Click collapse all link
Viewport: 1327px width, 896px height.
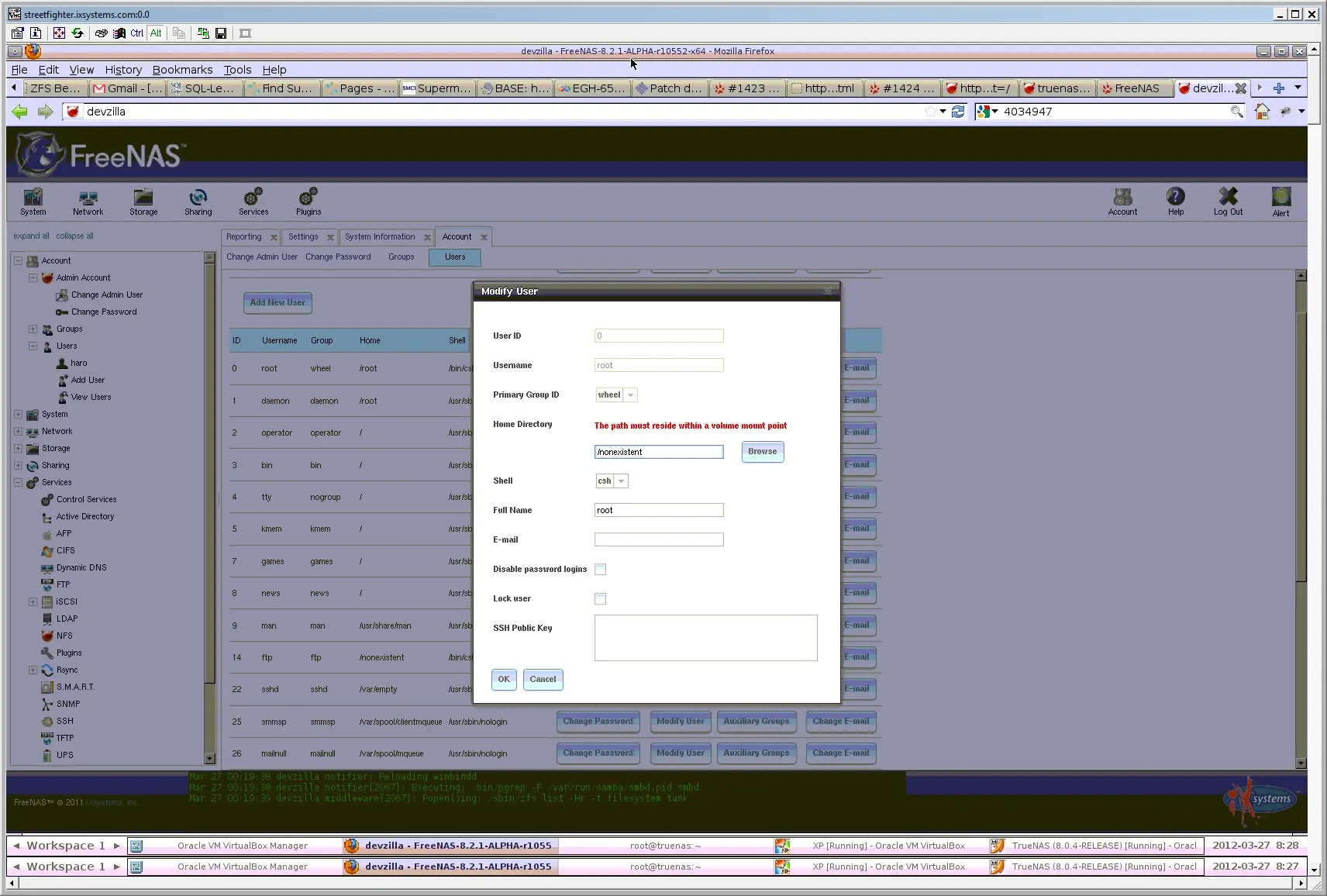pyautogui.click(x=74, y=236)
